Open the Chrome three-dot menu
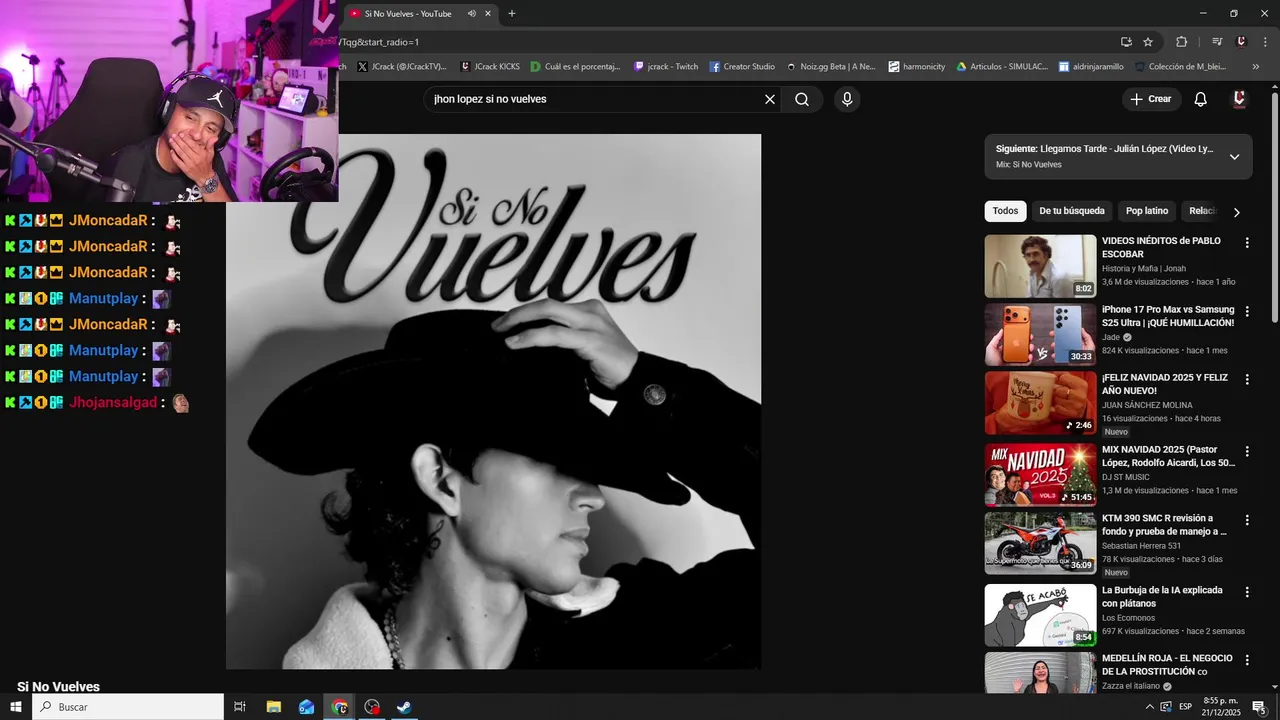1280x720 pixels. [1263, 42]
